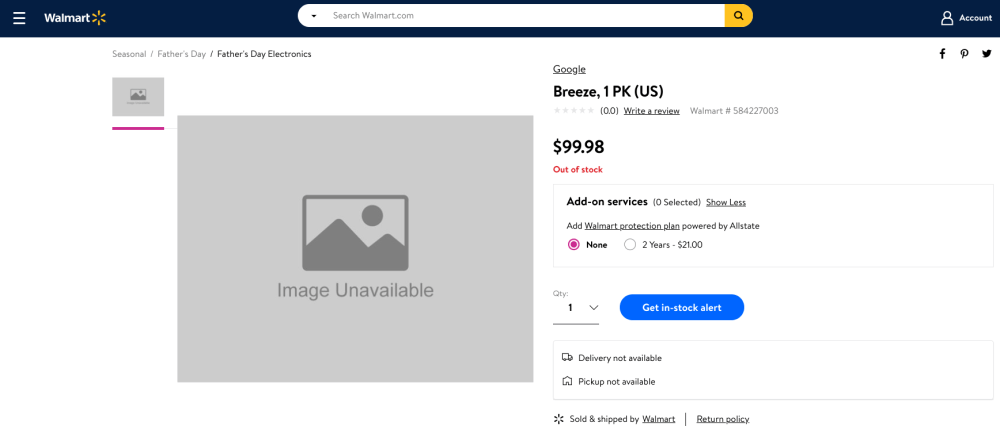Share product on Facebook icon
This screenshot has height=434, width=1000.
942,54
